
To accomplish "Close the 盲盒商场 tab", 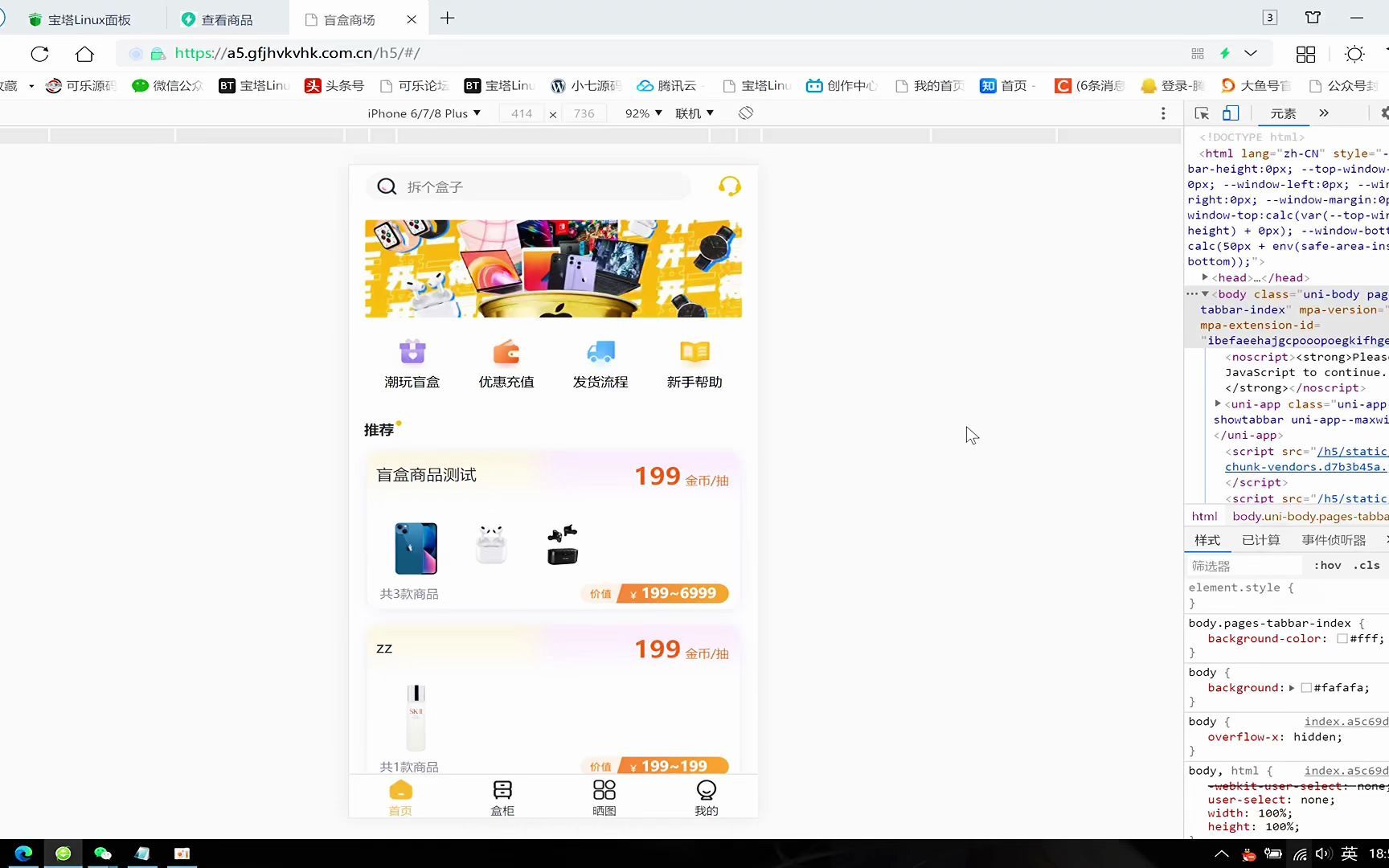I will 412,19.
